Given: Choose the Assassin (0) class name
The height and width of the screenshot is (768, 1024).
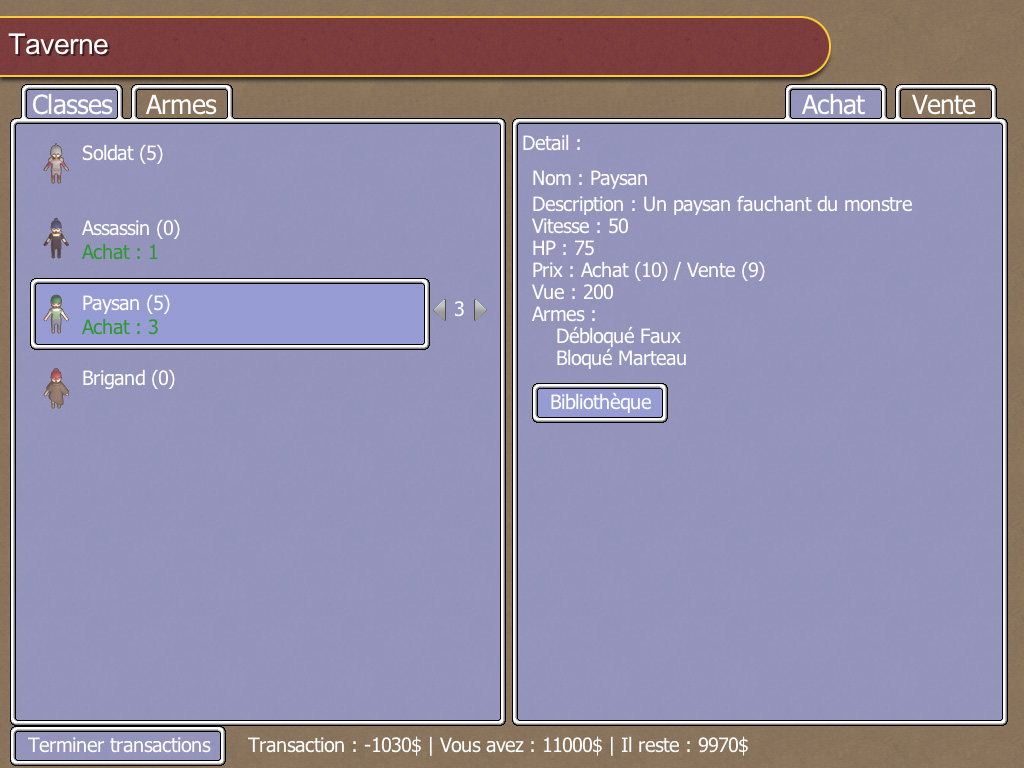Looking at the screenshot, I should point(130,228).
